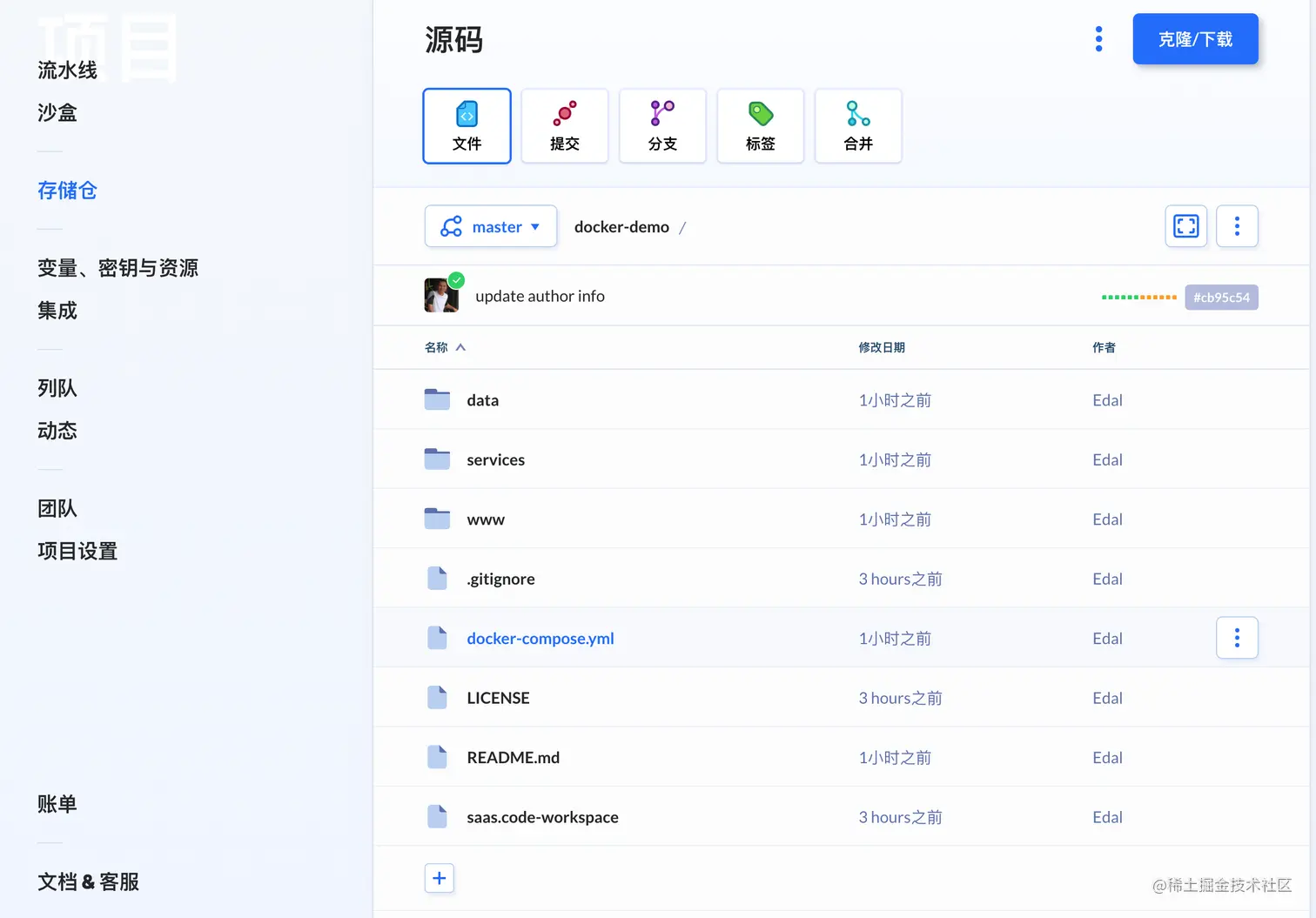1316x918 pixels.
Task: Select 存储仓 in sidebar
Action: click(x=67, y=191)
